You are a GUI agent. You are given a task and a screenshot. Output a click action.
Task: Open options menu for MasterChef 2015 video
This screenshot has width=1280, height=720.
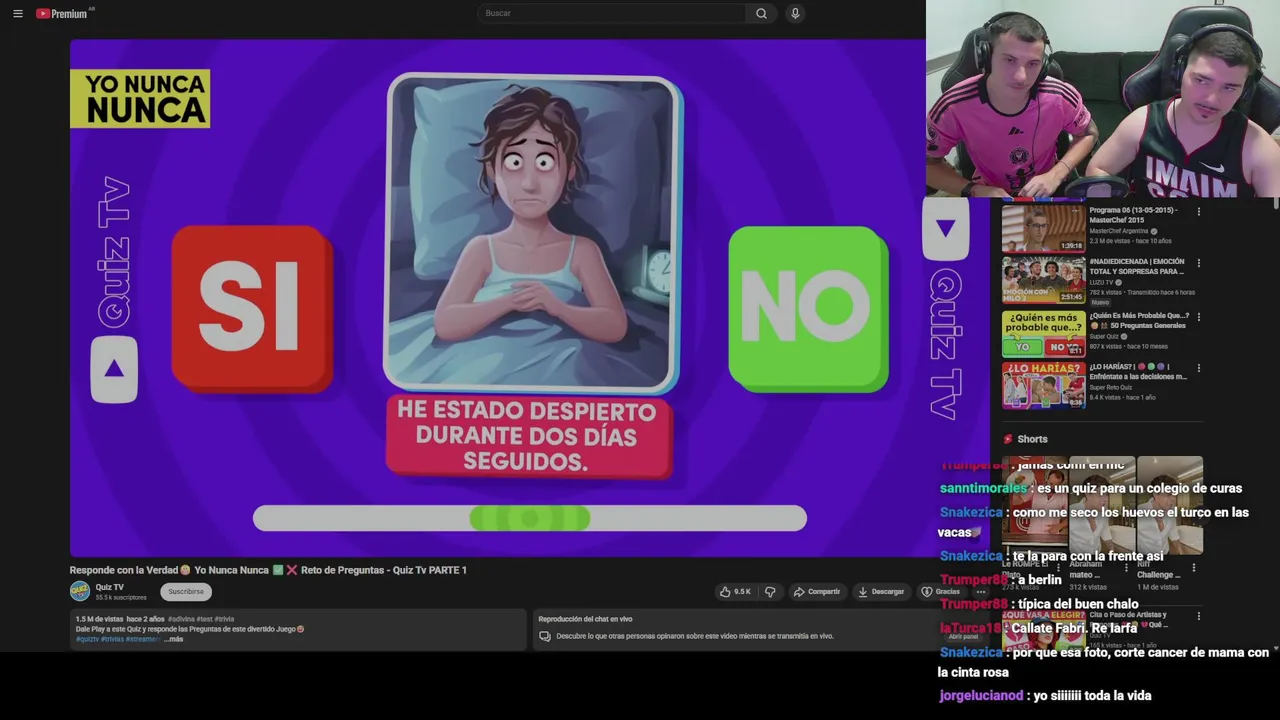coord(1198,212)
